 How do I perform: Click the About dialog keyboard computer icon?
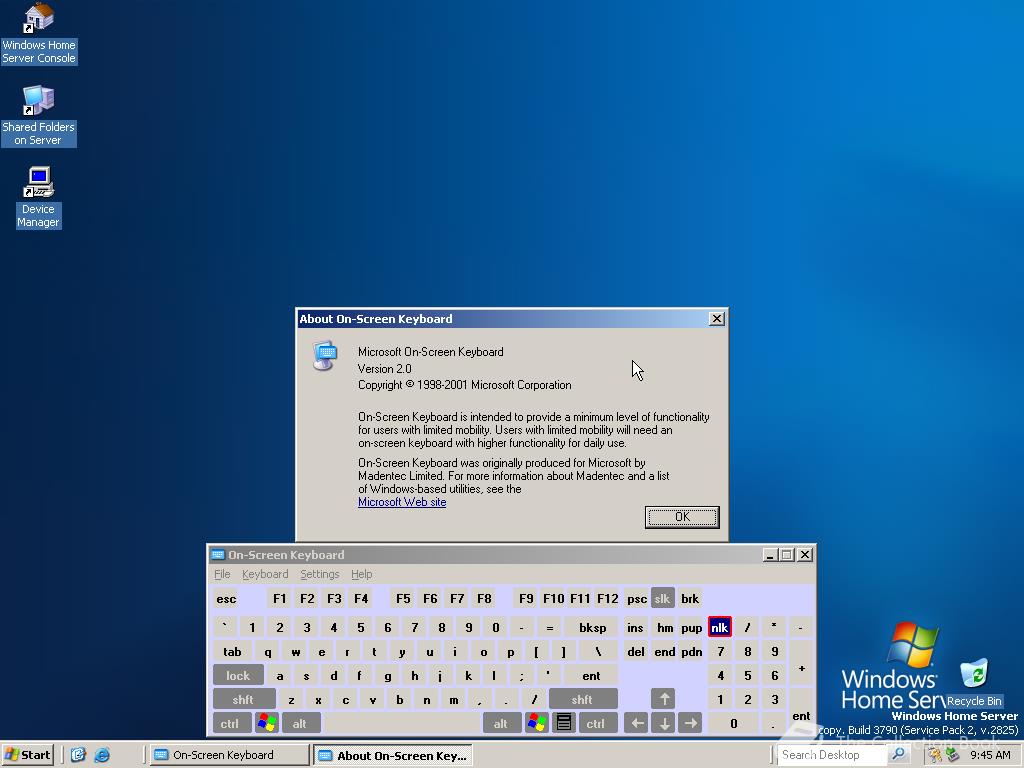point(325,356)
